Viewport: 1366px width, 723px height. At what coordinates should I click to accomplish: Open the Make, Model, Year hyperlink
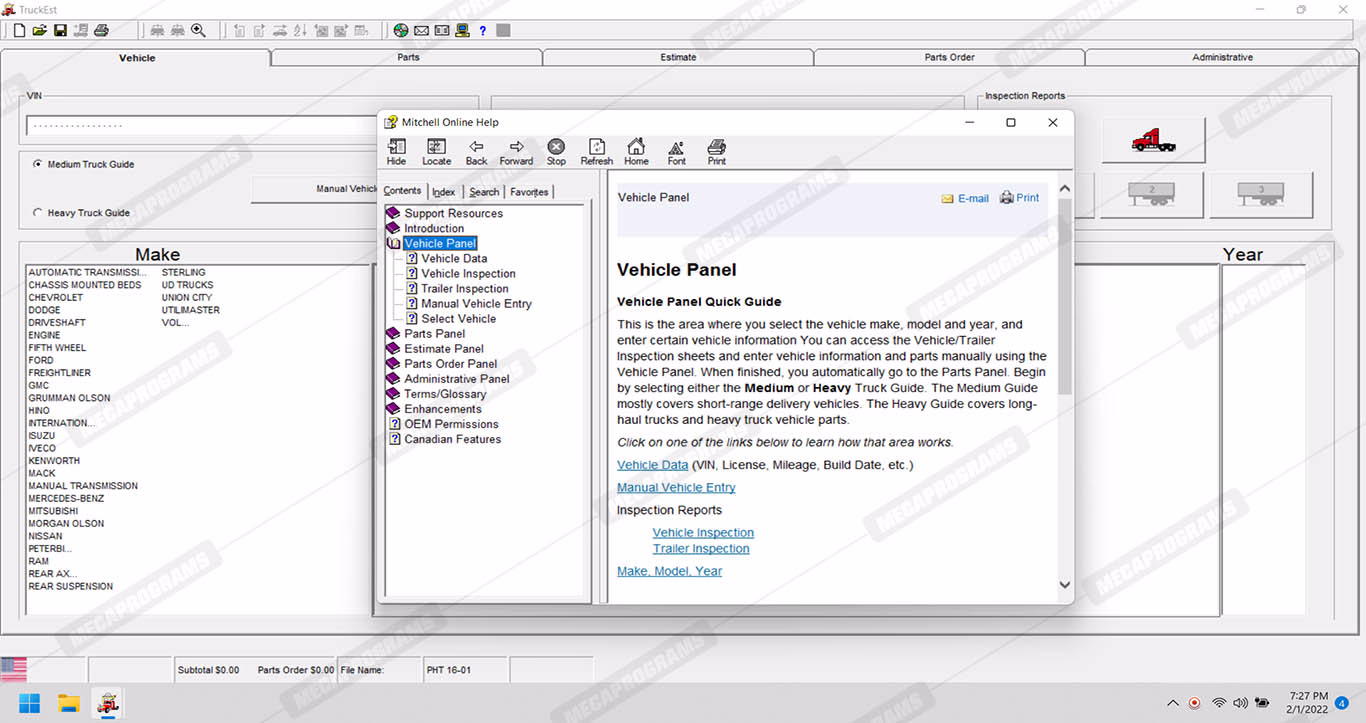tap(669, 571)
